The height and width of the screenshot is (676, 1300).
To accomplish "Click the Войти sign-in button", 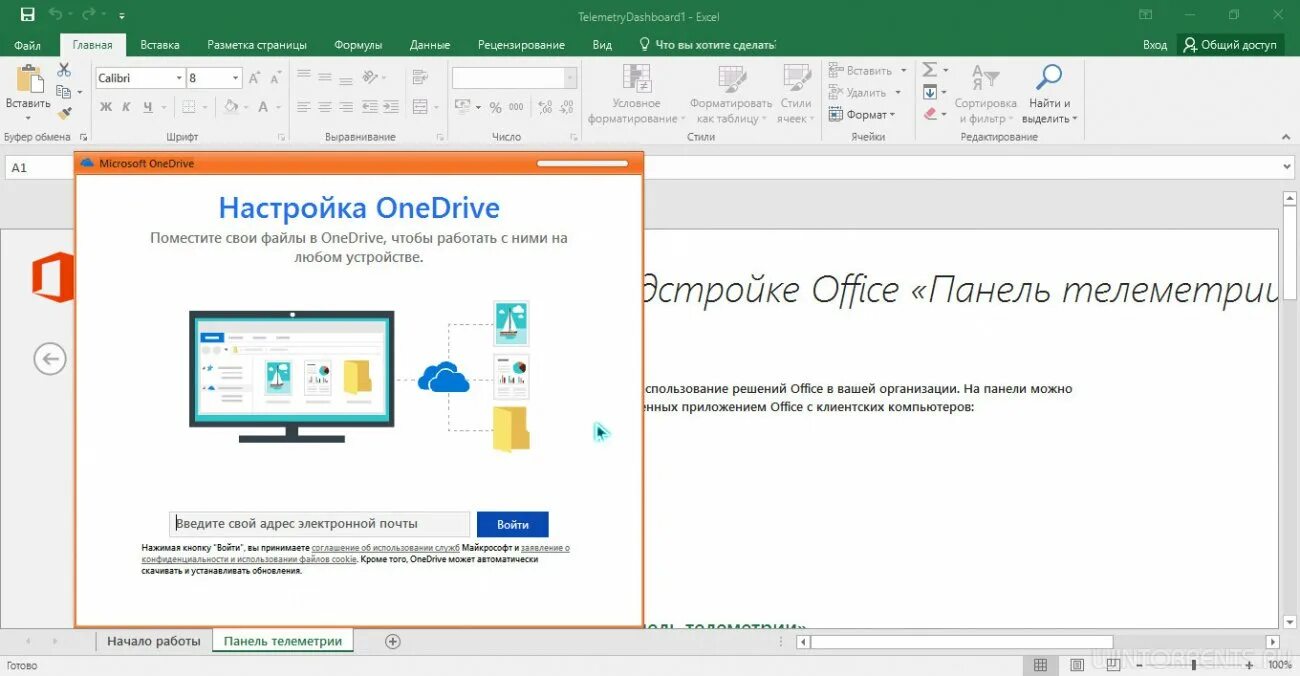I will [512, 524].
